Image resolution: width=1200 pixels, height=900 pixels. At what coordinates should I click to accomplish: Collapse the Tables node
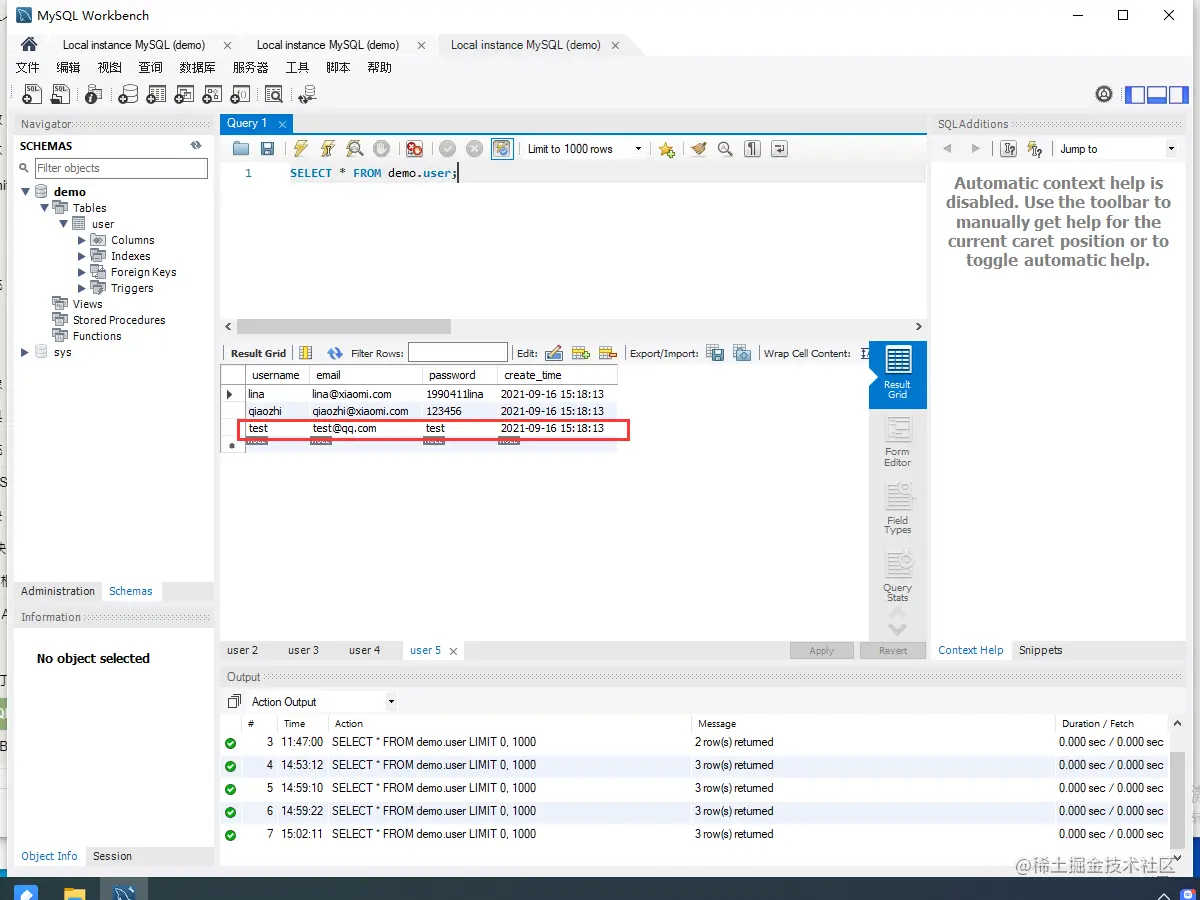pyautogui.click(x=44, y=208)
